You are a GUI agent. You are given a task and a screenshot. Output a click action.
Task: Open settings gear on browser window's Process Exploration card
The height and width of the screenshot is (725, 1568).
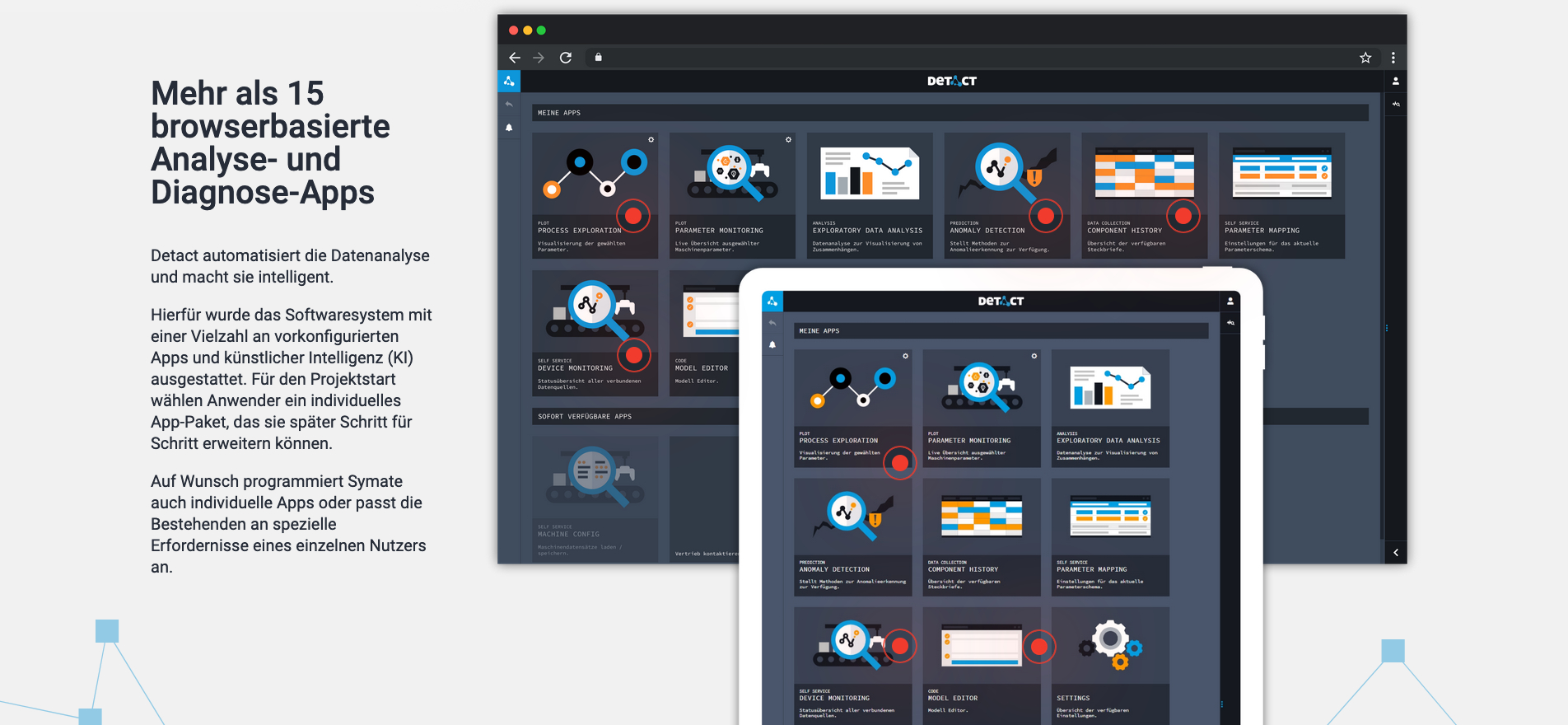(651, 140)
